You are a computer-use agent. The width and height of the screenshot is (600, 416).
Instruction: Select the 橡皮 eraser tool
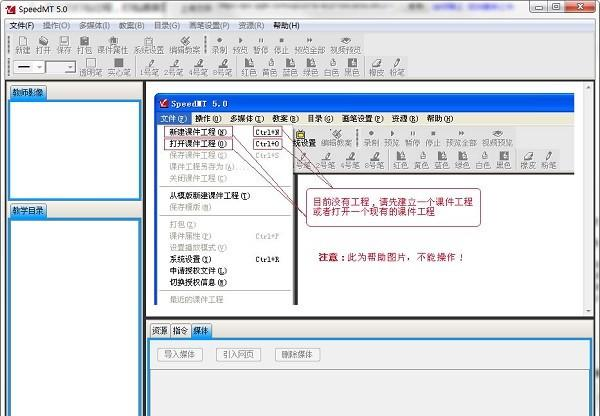pos(377,67)
